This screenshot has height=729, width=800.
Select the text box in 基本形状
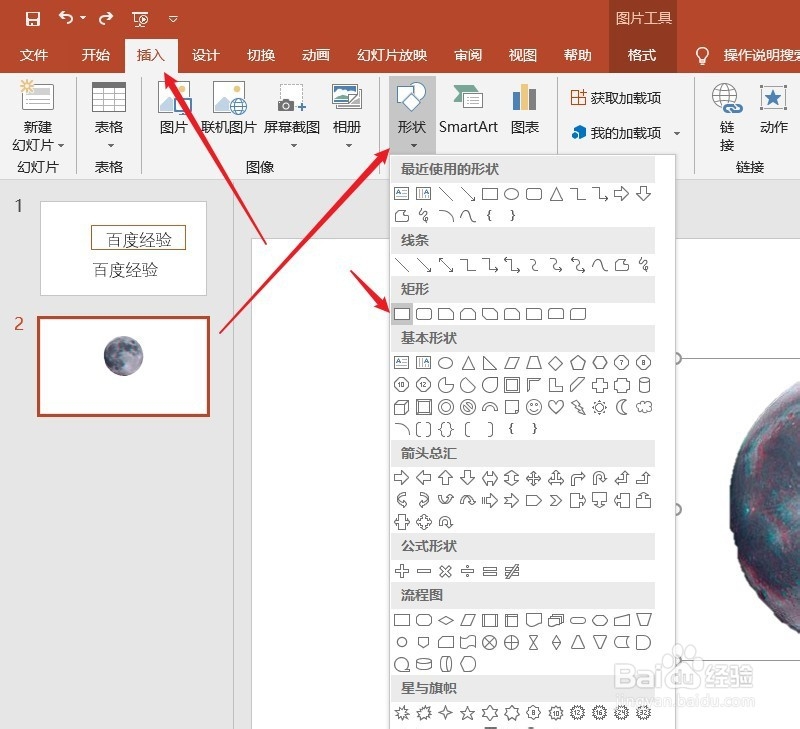[402, 363]
